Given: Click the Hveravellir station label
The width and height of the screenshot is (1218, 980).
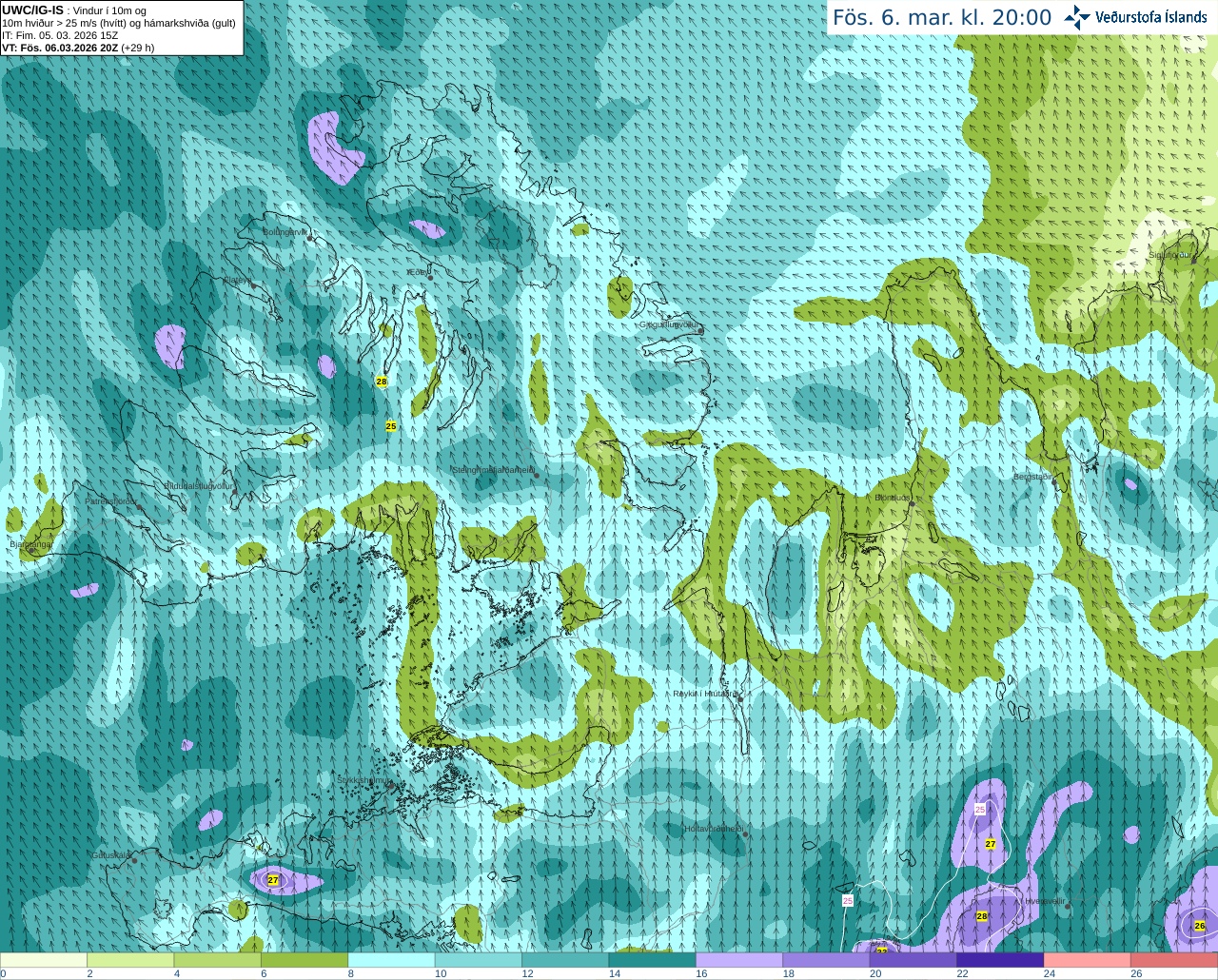Looking at the screenshot, I should [1044, 900].
